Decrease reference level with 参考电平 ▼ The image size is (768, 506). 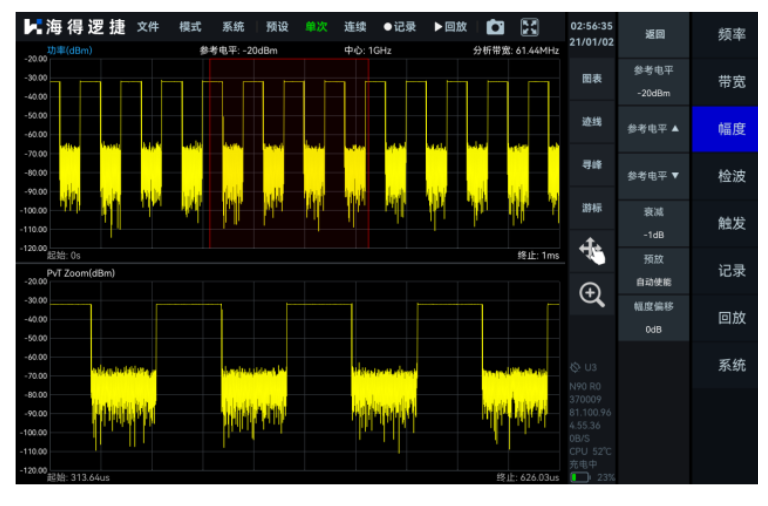(654, 176)
